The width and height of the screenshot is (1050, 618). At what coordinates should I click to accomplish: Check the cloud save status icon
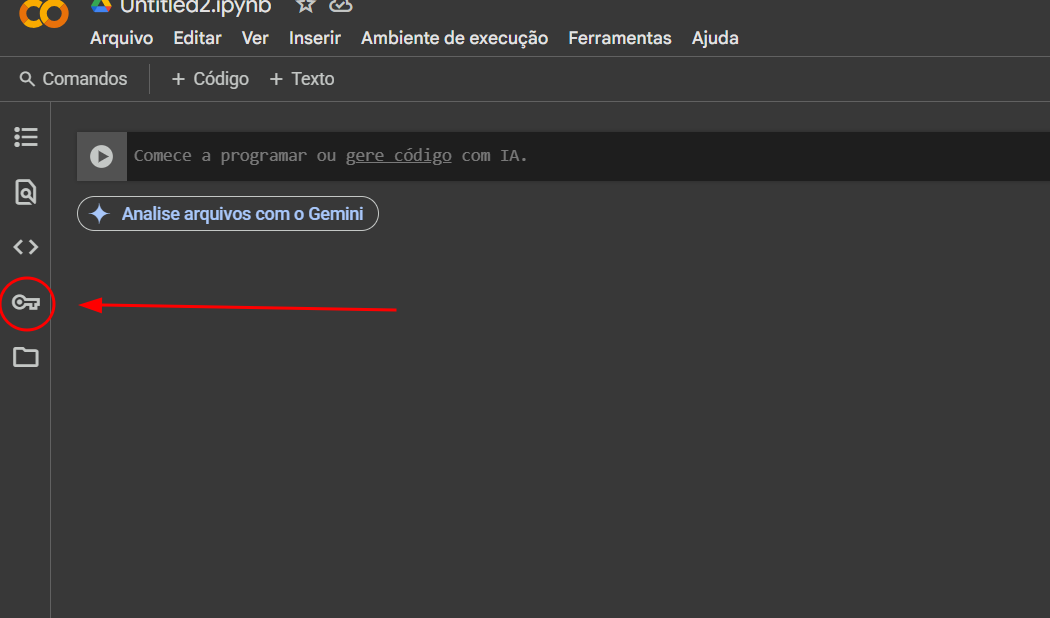[341, 6]
